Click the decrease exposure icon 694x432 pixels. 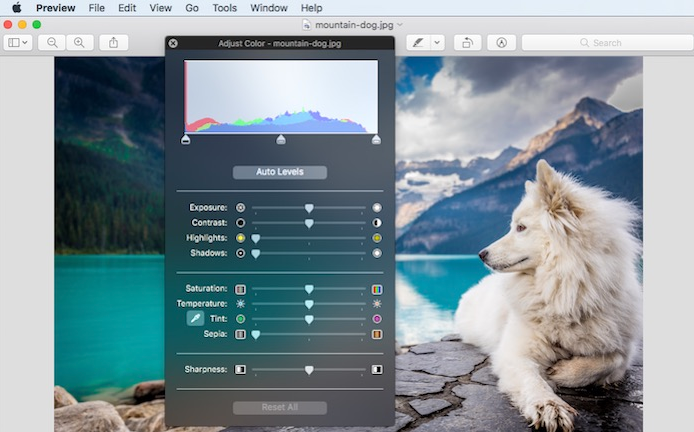(240, 208)
